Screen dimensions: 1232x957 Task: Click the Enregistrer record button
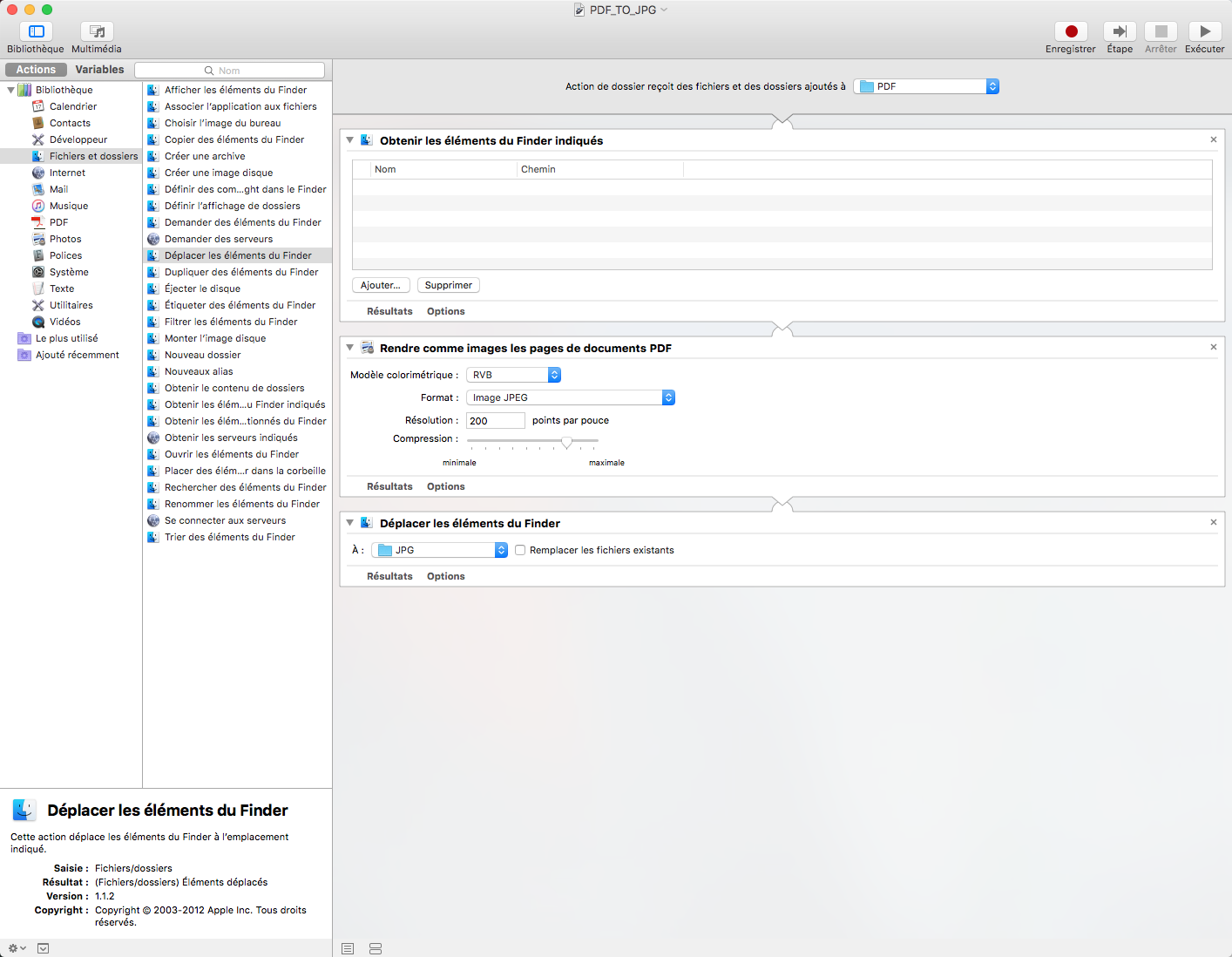pos(1071,31)
